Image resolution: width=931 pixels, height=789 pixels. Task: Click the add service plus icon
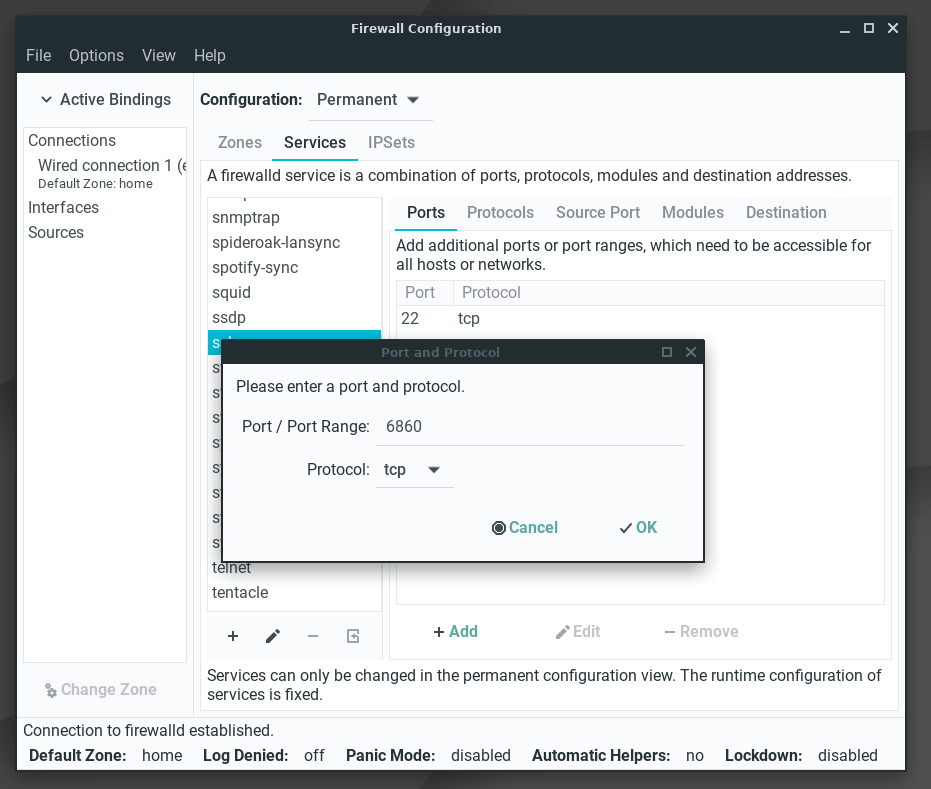[233, 636]
